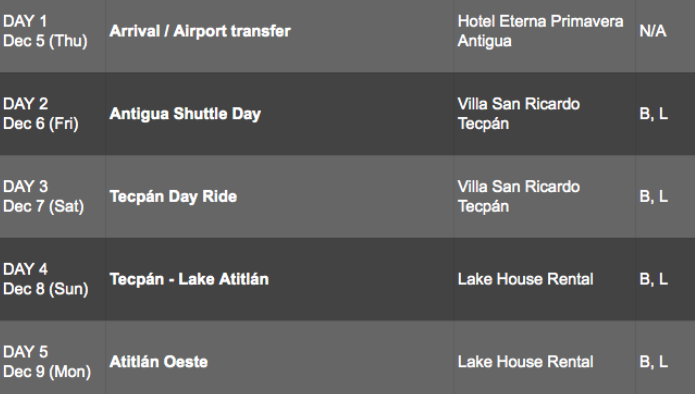Select the Arrival / Airport transfer title
Screen dimensions: 695x394
(200, 31)
